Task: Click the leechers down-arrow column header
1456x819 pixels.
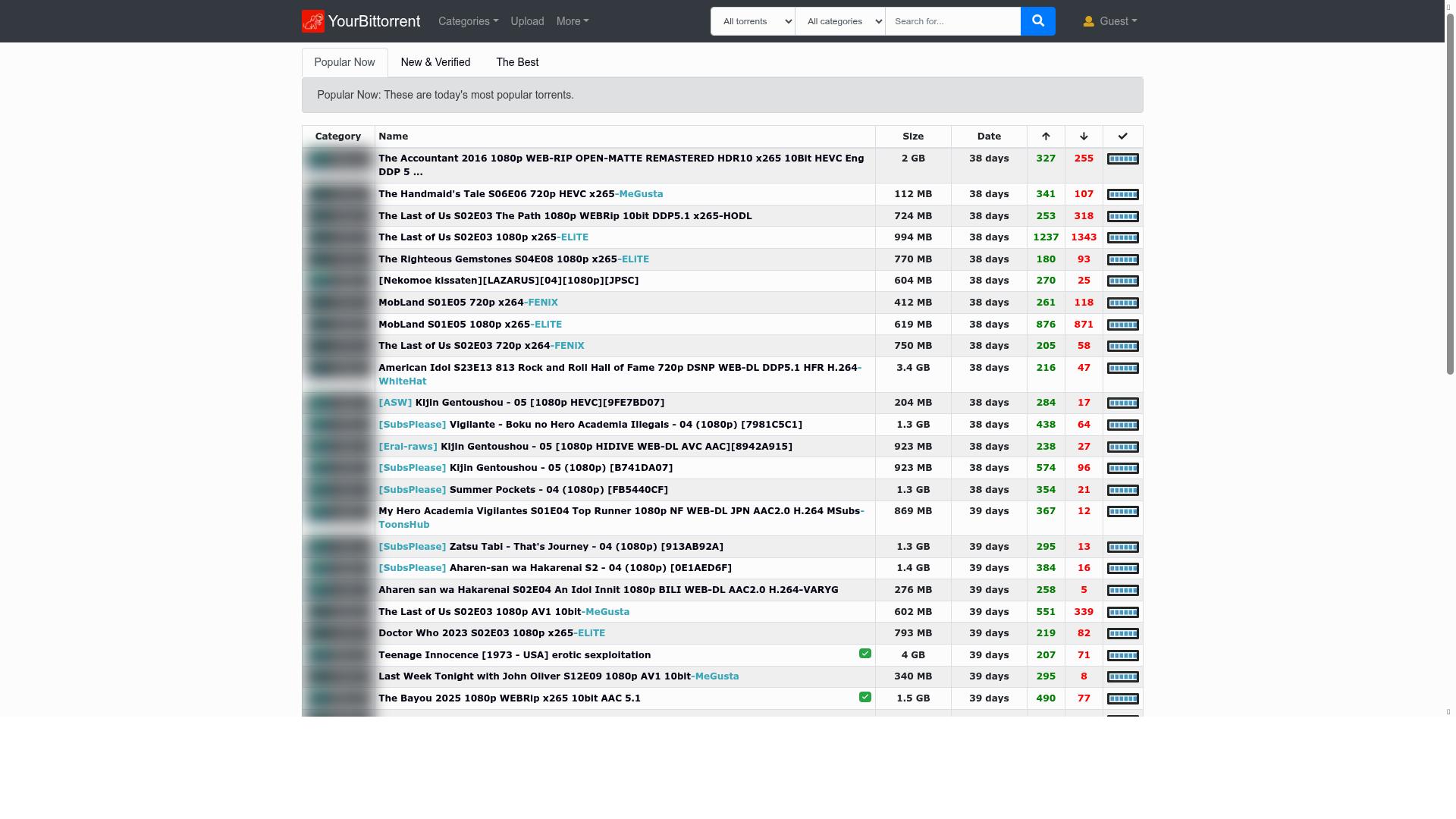Action: (1083, 136)
